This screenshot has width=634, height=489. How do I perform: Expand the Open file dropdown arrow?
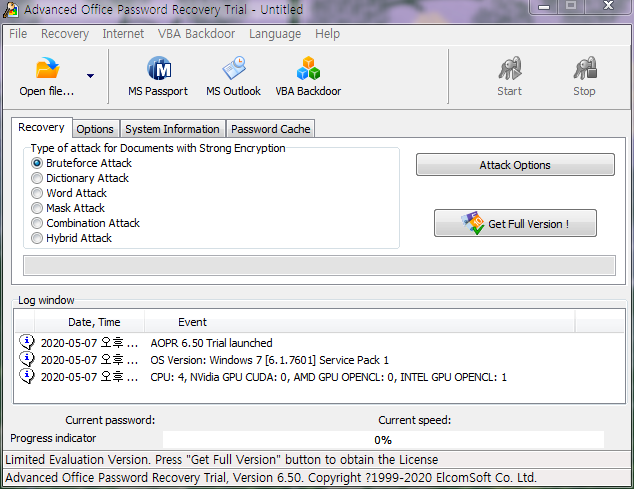point(90,76)
